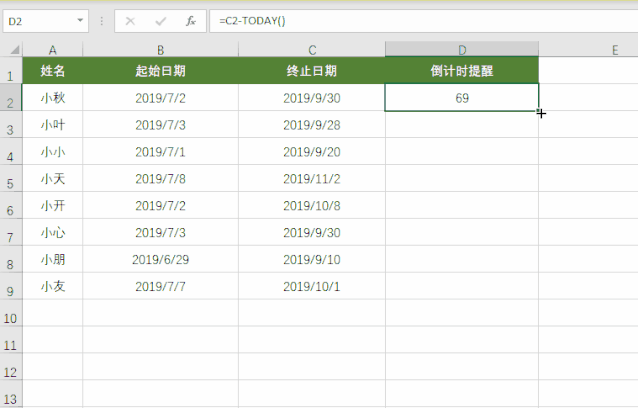The image size is (638, 408).
Task: Select row 7 header
Action: [x=11, y=232]
